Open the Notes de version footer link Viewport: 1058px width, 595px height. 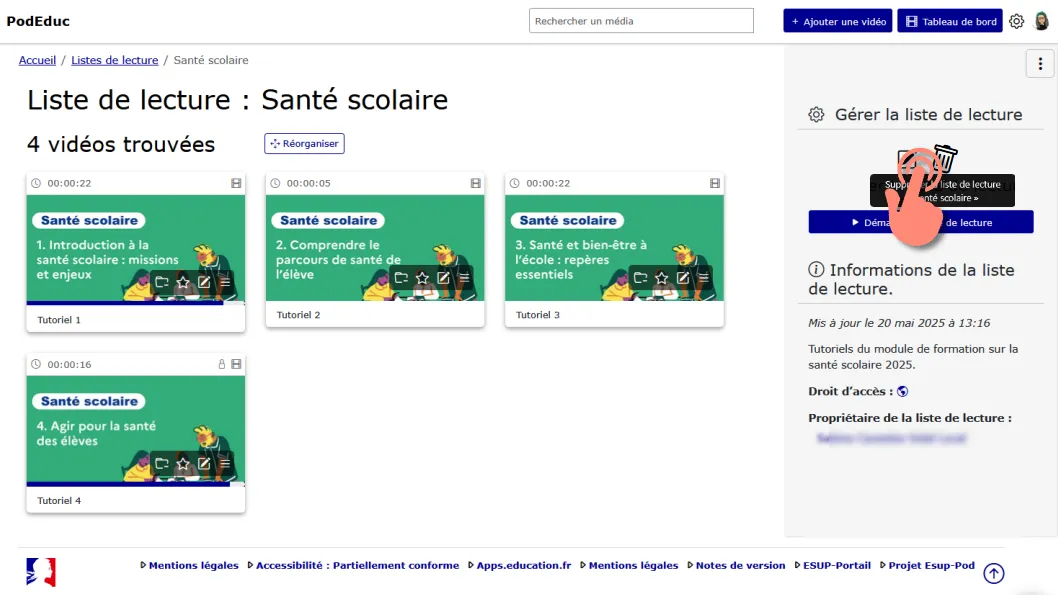coord(740,565)
